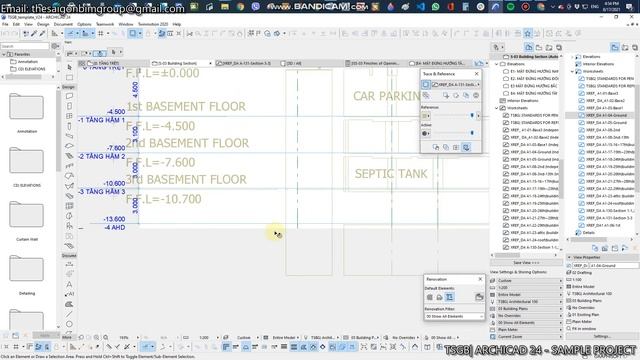Open the Entire Model dropdown in view settings

tap(529, 295)
